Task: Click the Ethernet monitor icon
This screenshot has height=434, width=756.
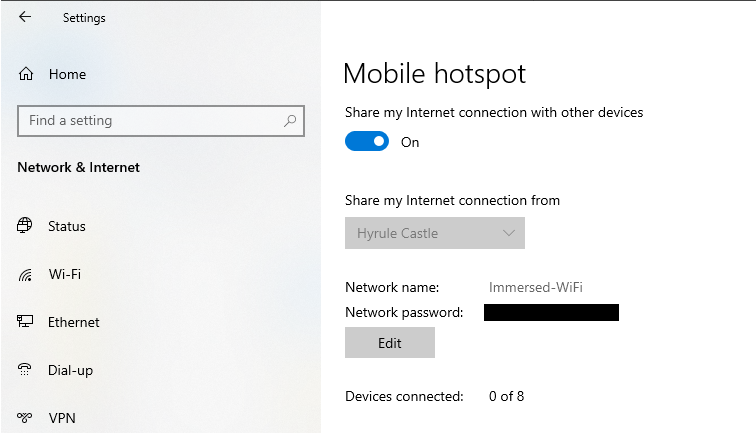Action: pos(26,322)
